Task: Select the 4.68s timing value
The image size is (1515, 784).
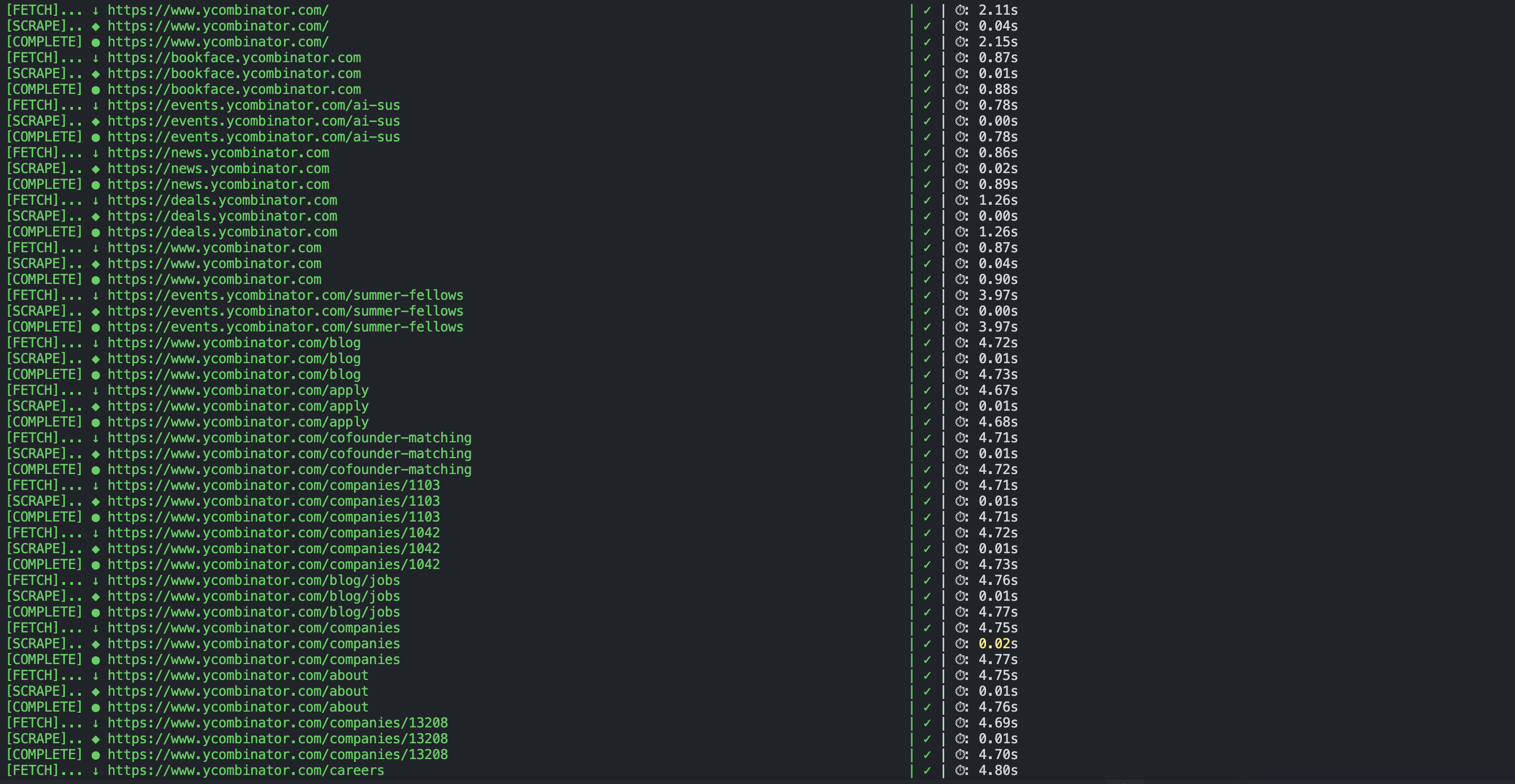Action: tap(998, 423)
